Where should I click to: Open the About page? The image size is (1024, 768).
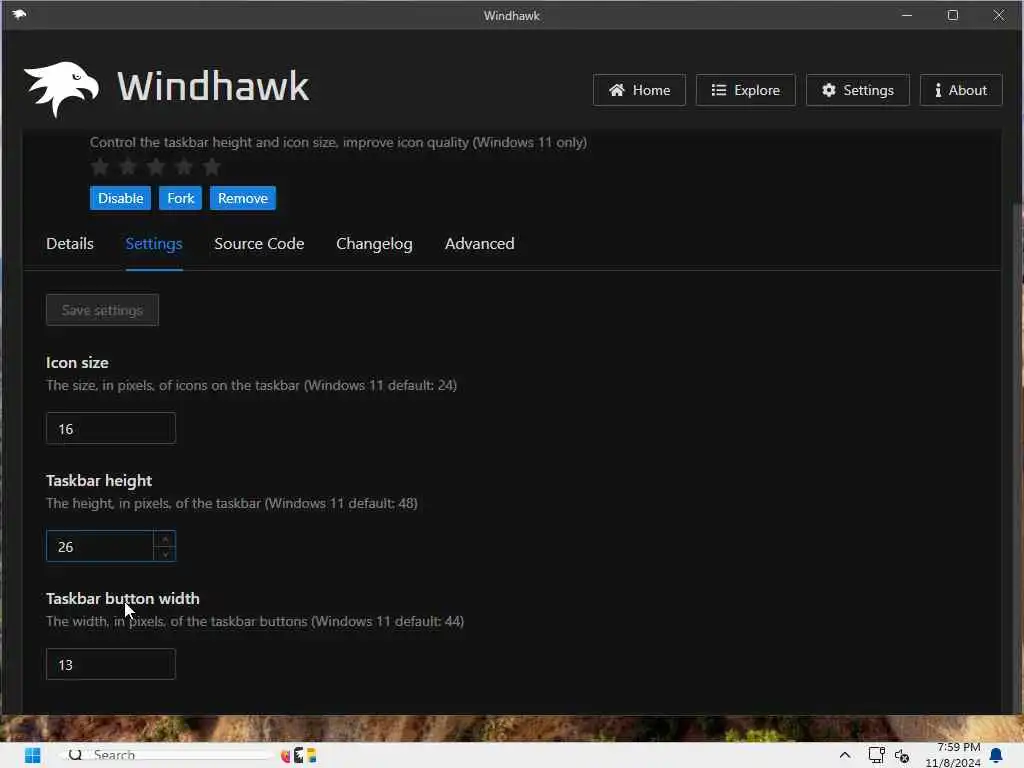pyautogui.click(x=961, y=90)
